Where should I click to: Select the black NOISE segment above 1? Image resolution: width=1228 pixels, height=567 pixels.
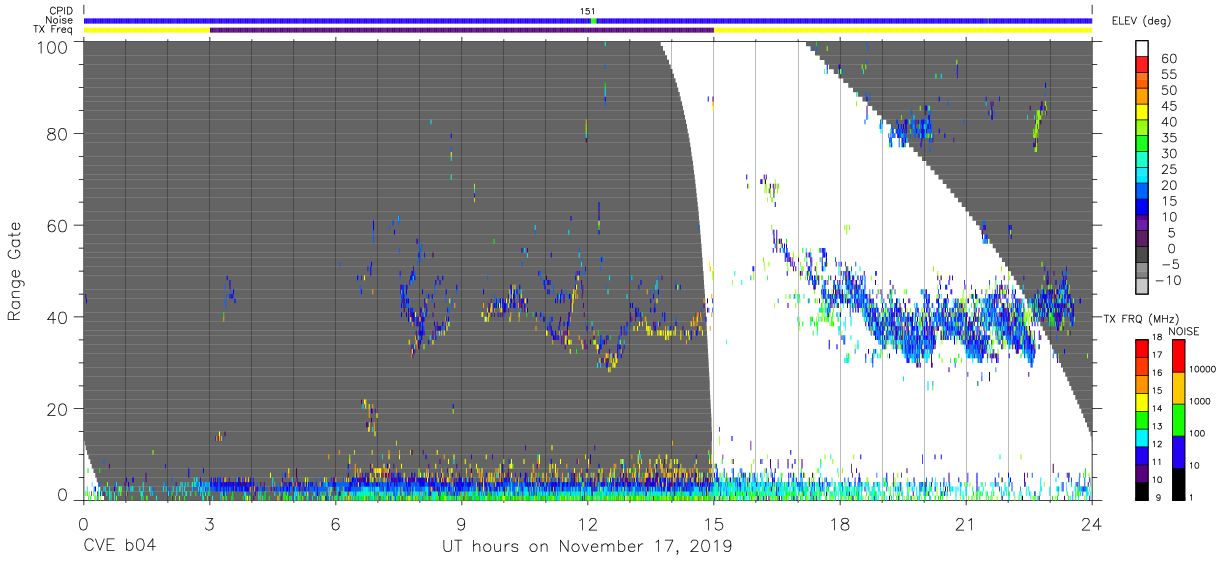click(x=1179, y=484)
